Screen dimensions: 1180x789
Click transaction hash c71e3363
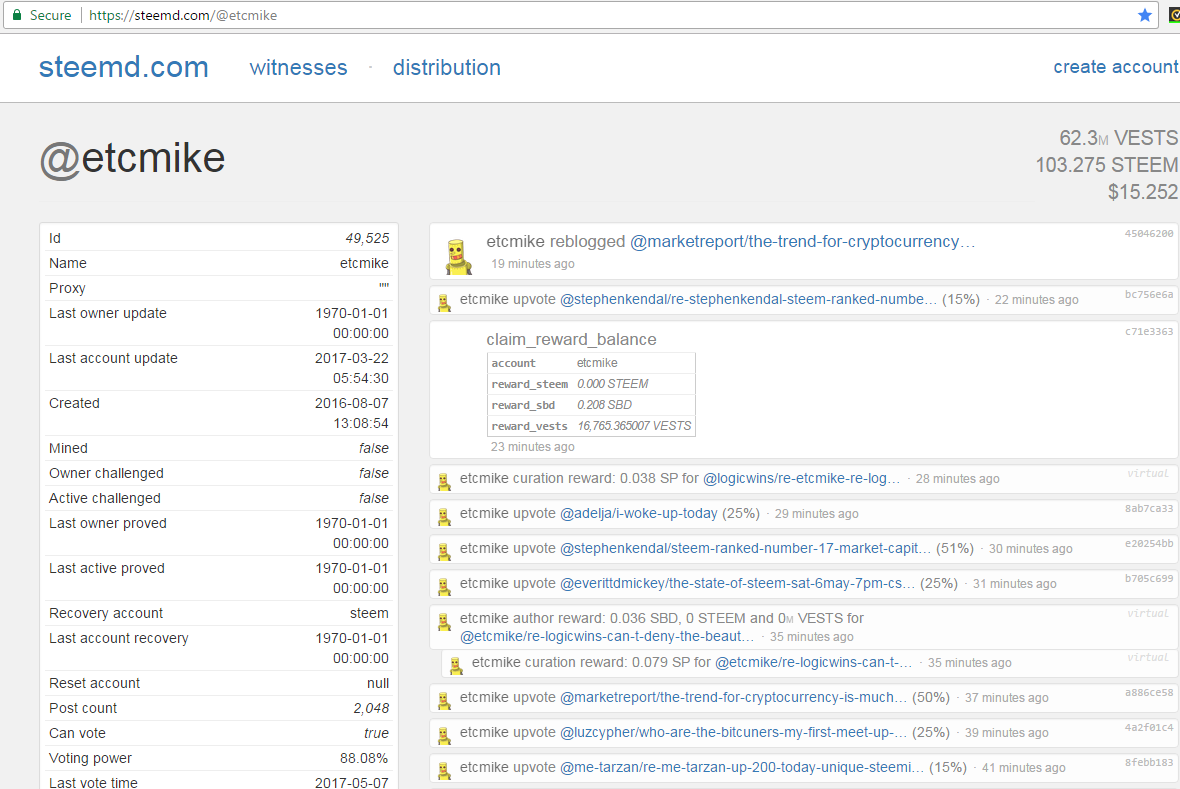coord(1148,331)
